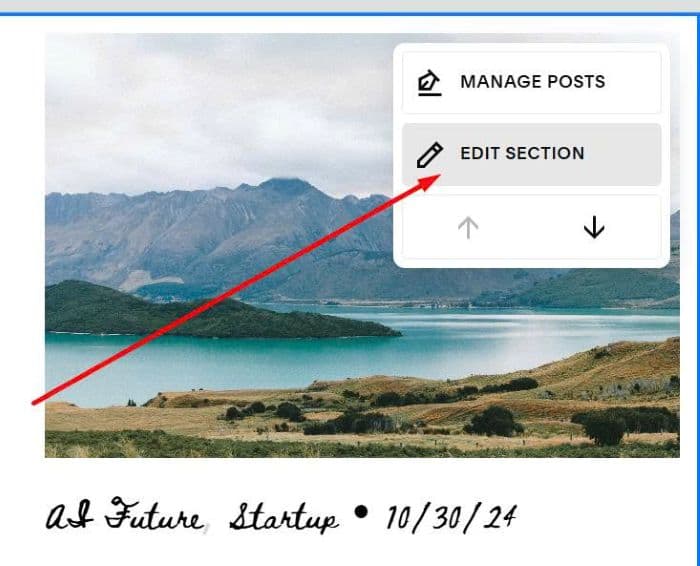Open the Startup category link
700x566 pixels.
point(284,518)
